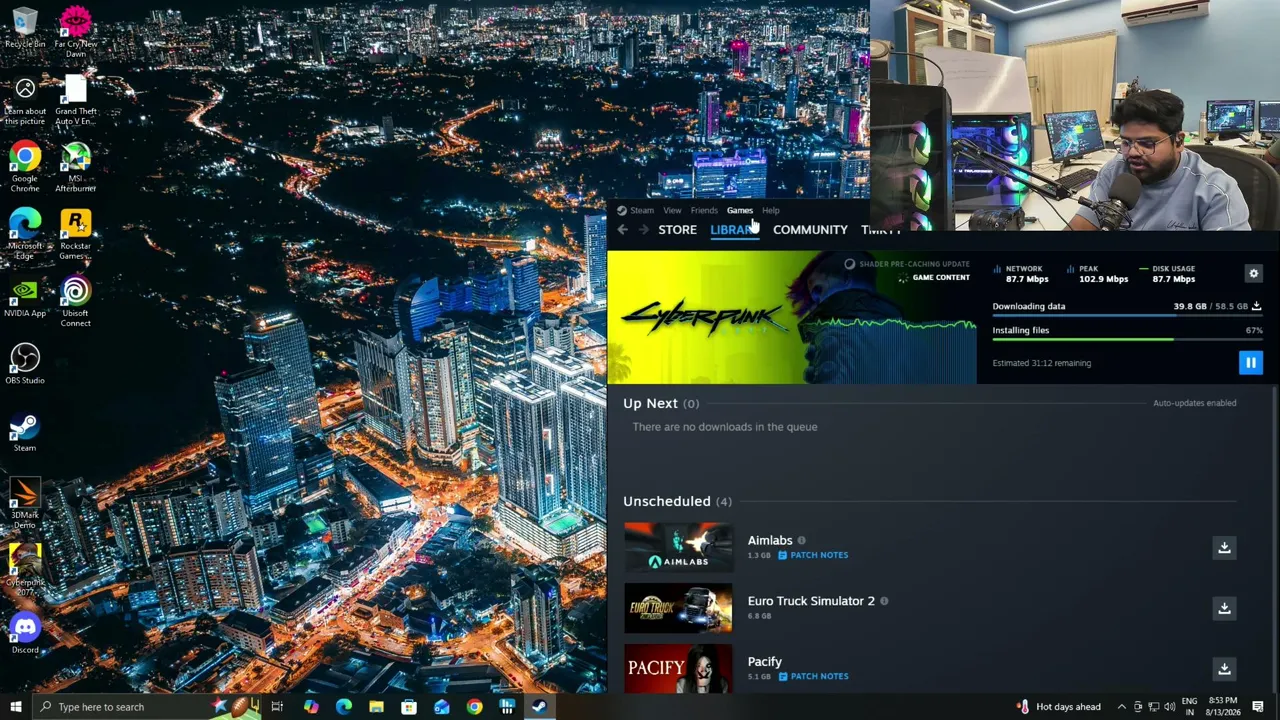This screenshot has height=720, width=1280.
Task: Open download settings gear in Steam
Action: pyautogui.click(x=1253, y=273)
